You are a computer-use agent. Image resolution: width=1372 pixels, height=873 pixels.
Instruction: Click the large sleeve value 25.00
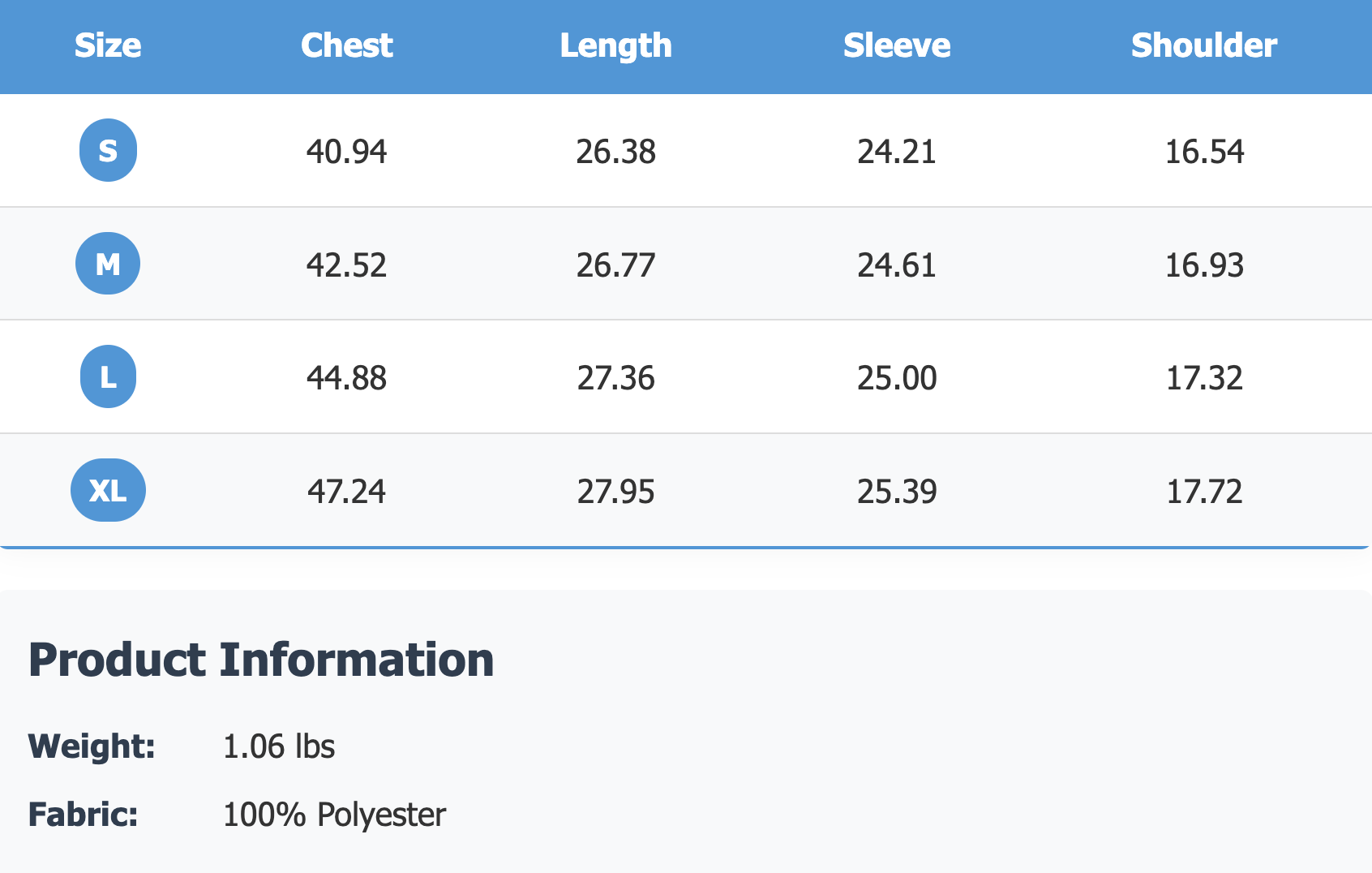tap(897, 378)
